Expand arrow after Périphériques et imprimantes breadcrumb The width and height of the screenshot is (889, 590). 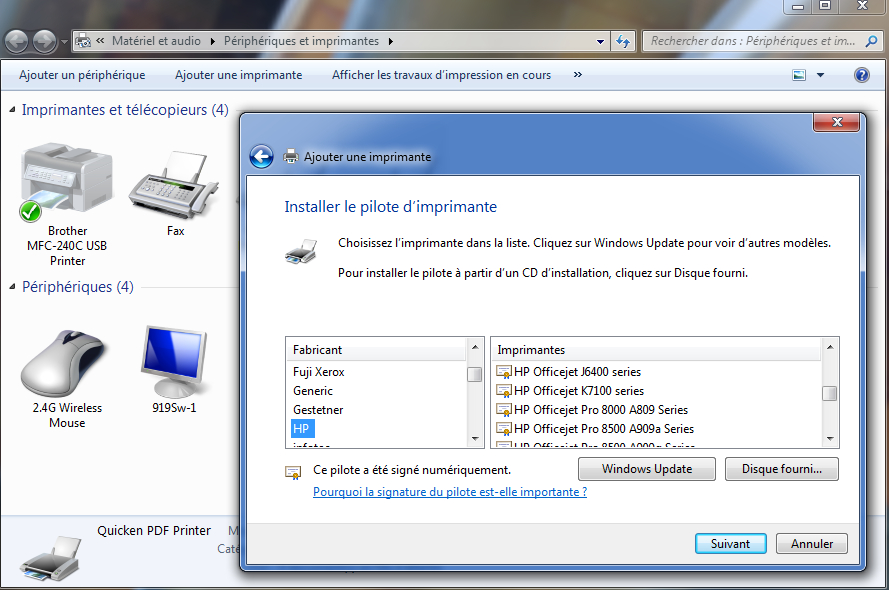pos(391,41)
